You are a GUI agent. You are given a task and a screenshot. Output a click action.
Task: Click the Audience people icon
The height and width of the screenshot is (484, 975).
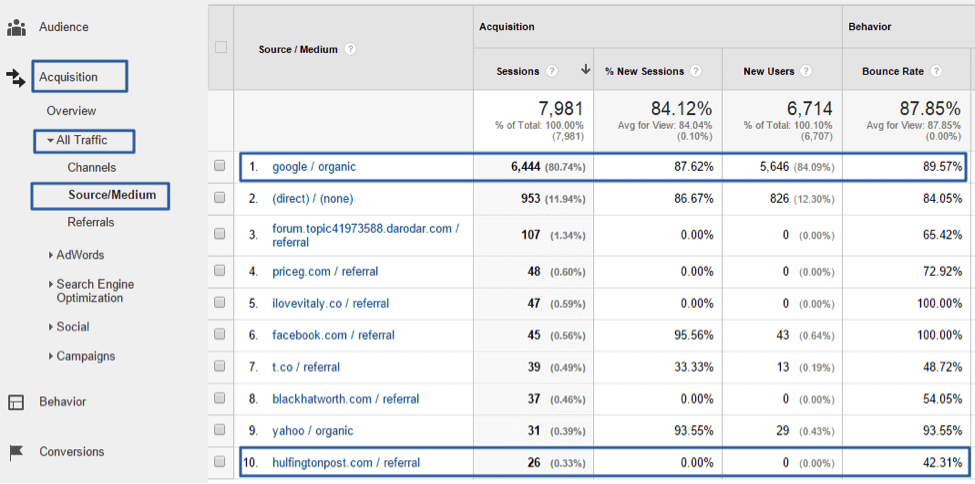16,27
